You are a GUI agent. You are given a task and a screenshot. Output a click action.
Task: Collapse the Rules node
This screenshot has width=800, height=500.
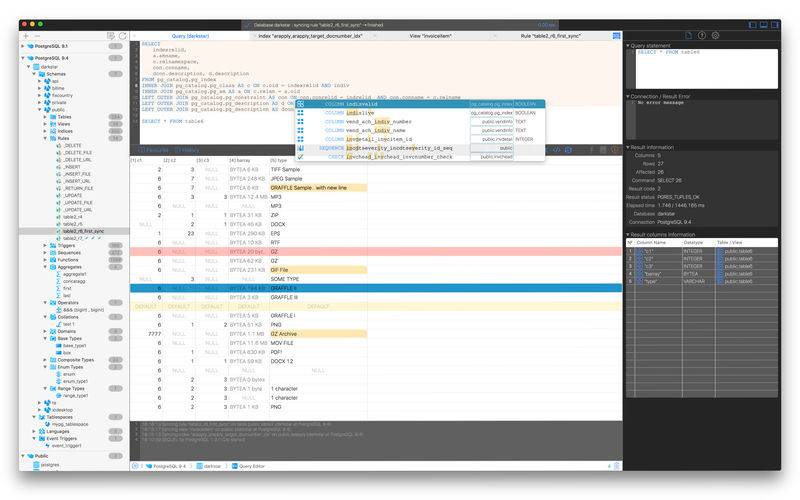click(45, 138)
